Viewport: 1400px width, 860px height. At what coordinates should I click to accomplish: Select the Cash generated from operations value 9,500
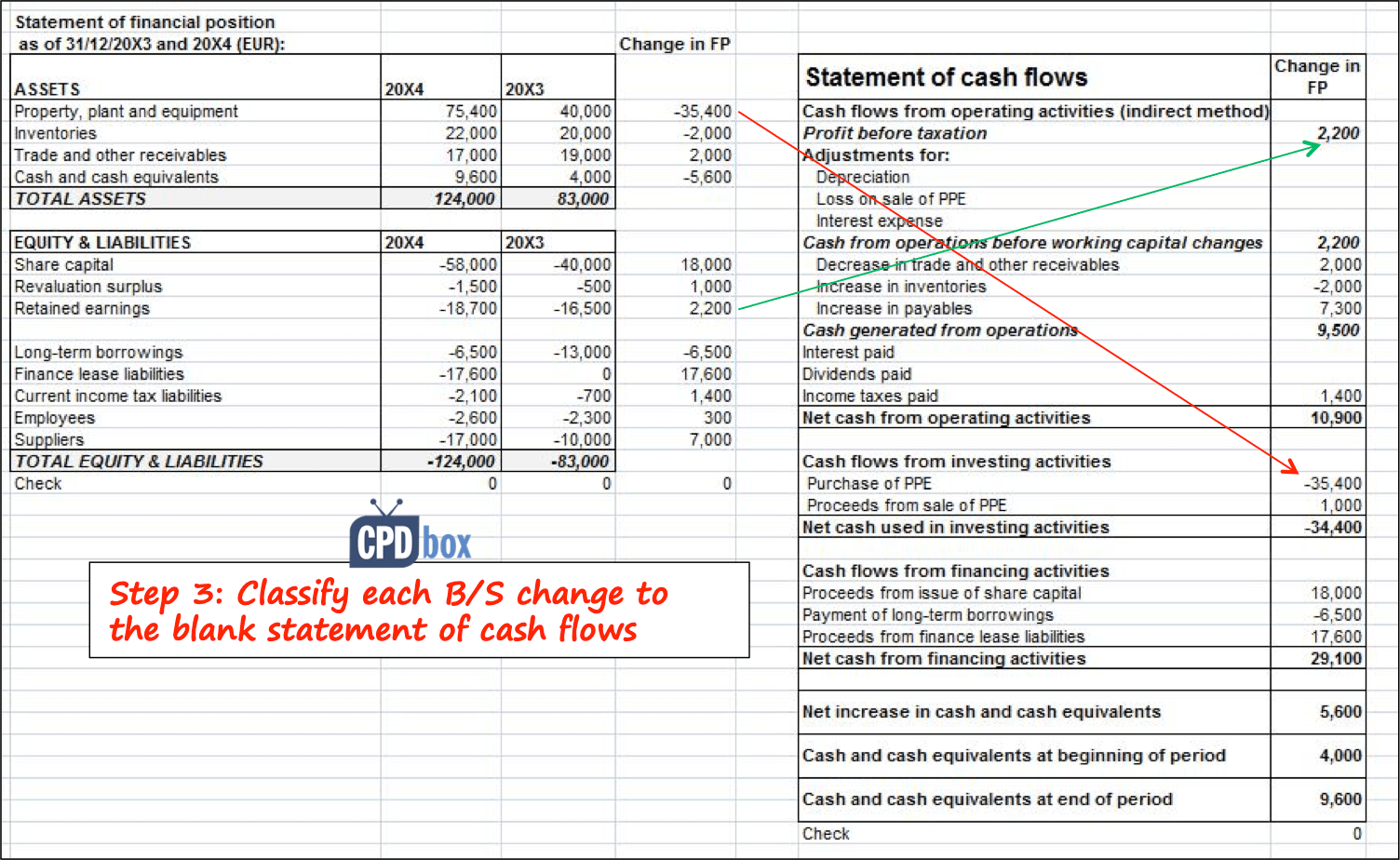(1339, 330)
